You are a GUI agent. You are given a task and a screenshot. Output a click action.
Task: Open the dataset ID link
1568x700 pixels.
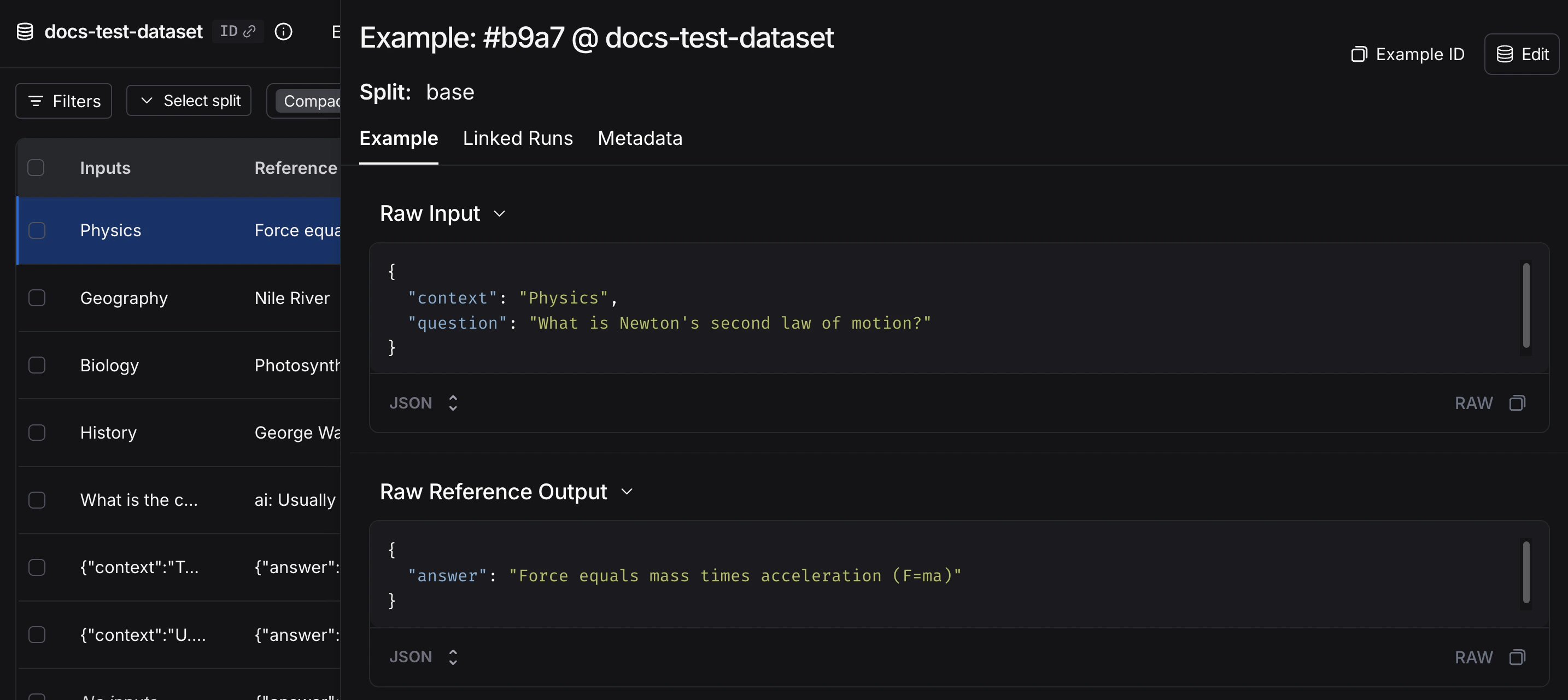point(237,31)
